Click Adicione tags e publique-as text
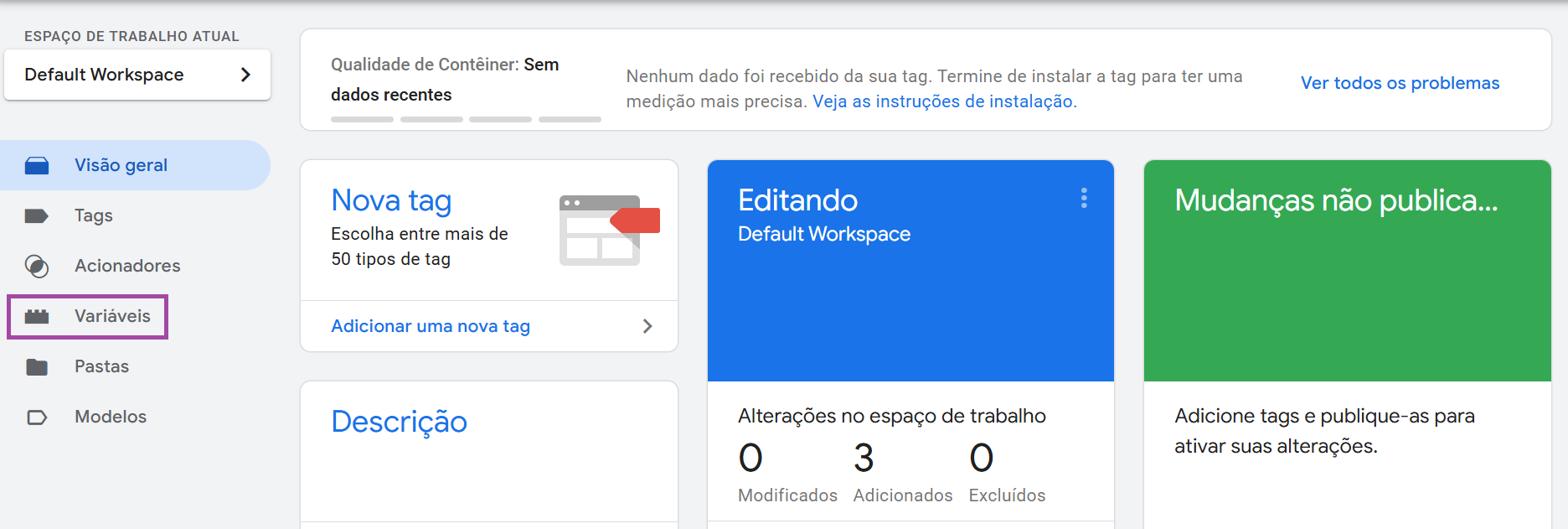1568x529 pixels. (1324, 431)
